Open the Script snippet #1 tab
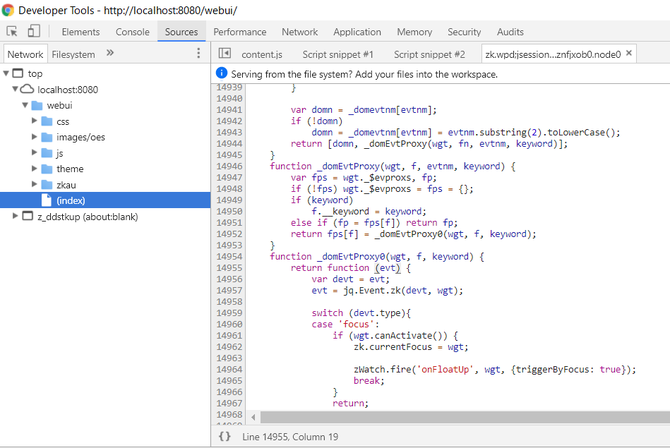Screen dimensions: 670x448 coord(338,55)
